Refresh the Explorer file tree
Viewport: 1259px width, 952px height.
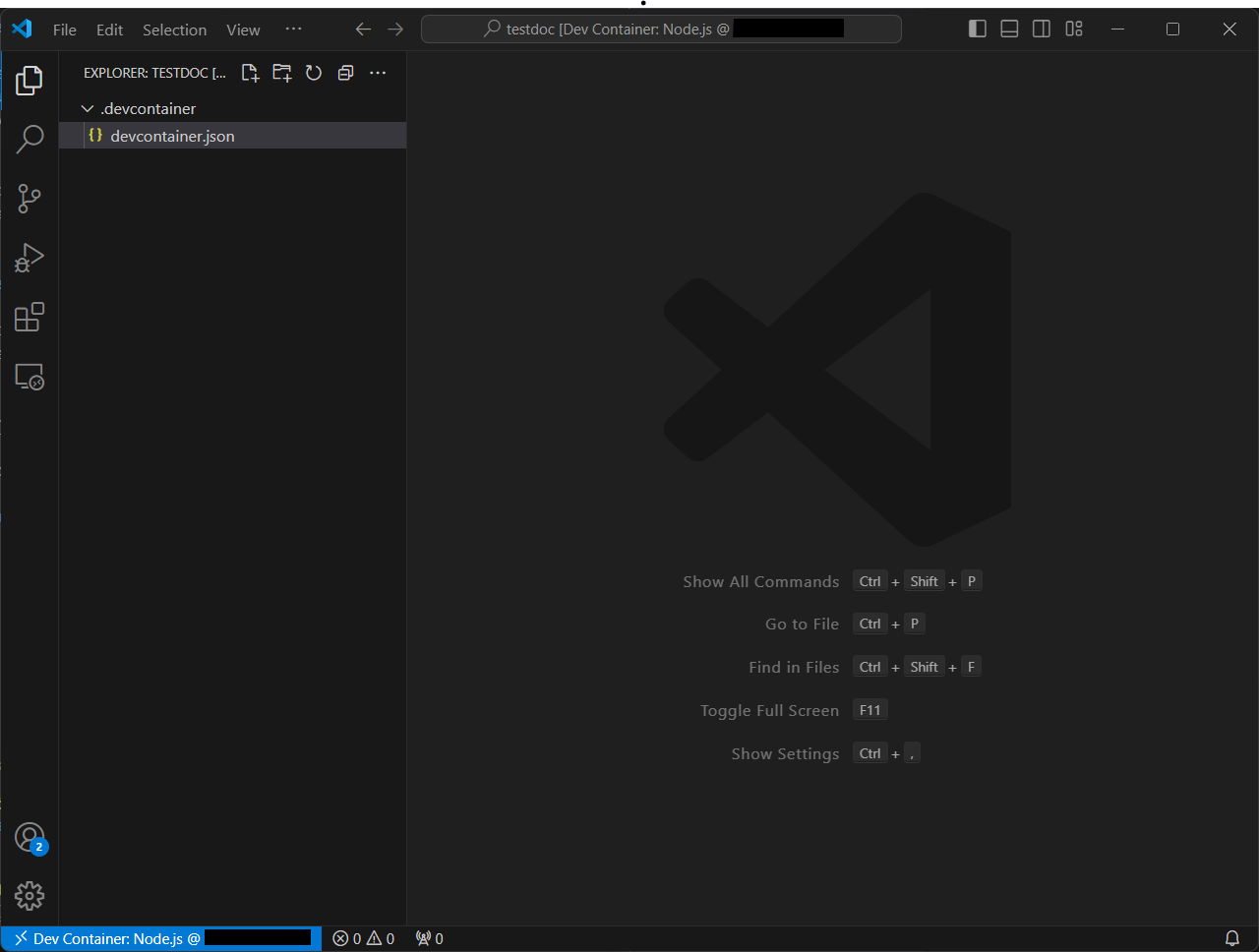pos(314,73)
